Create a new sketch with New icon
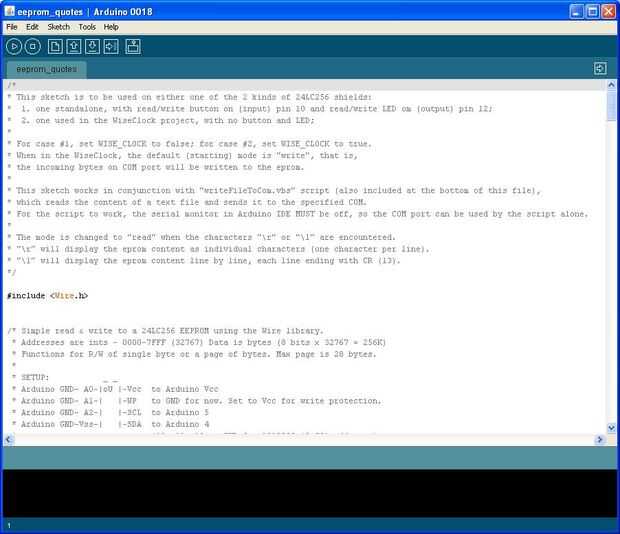Viewport: 620px width, 534px height. click(x=55, y=47)
